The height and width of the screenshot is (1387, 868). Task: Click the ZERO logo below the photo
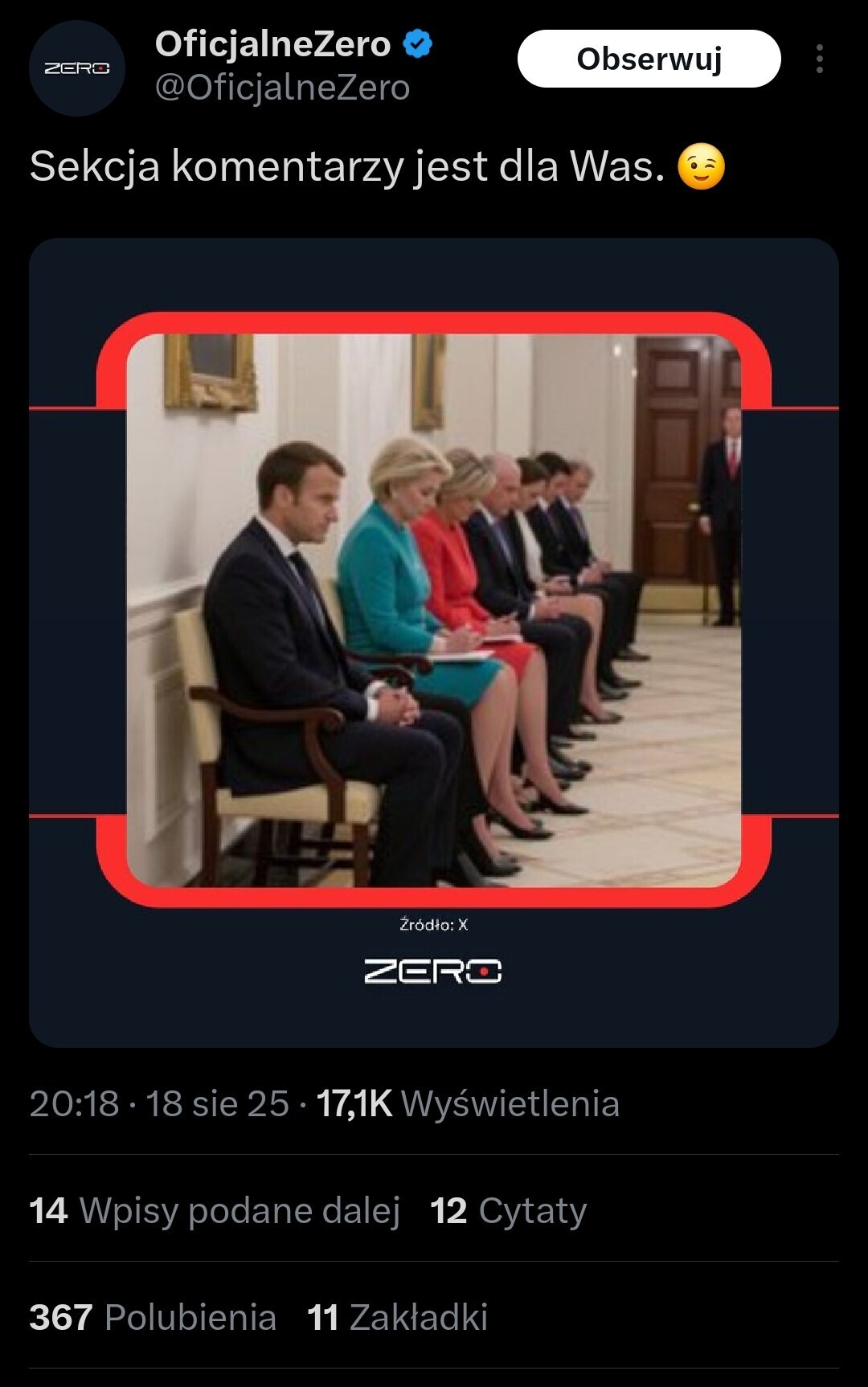coord(433,971)
